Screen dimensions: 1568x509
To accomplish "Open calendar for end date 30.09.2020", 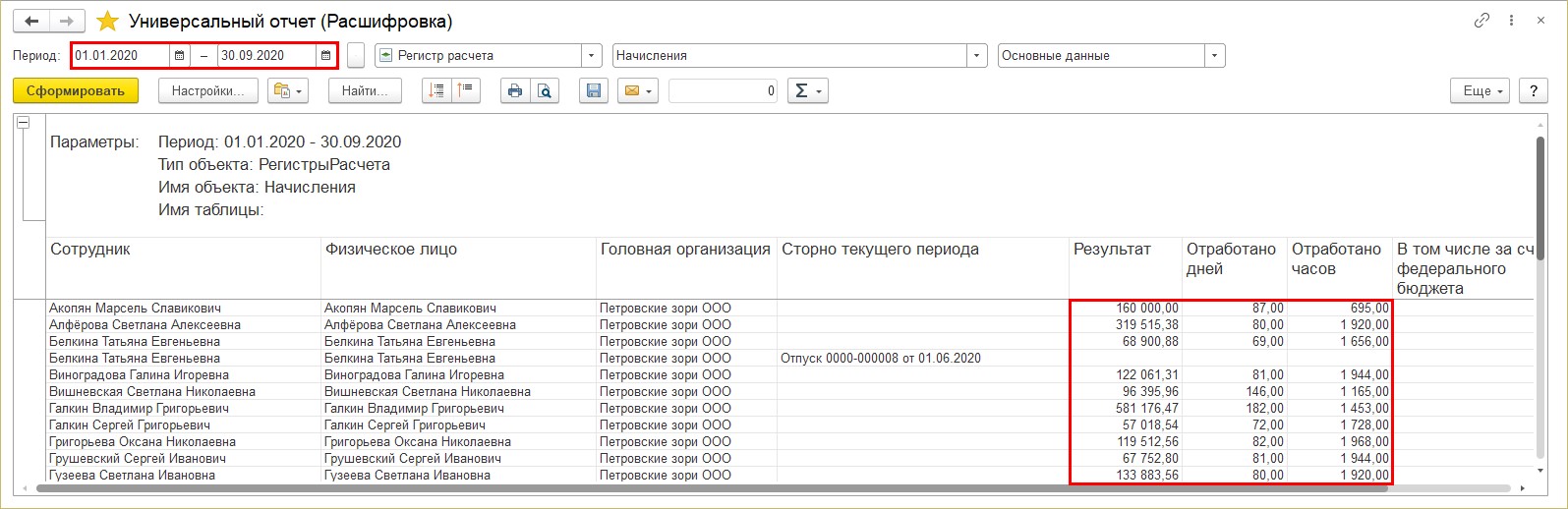I will coord(325,56).
